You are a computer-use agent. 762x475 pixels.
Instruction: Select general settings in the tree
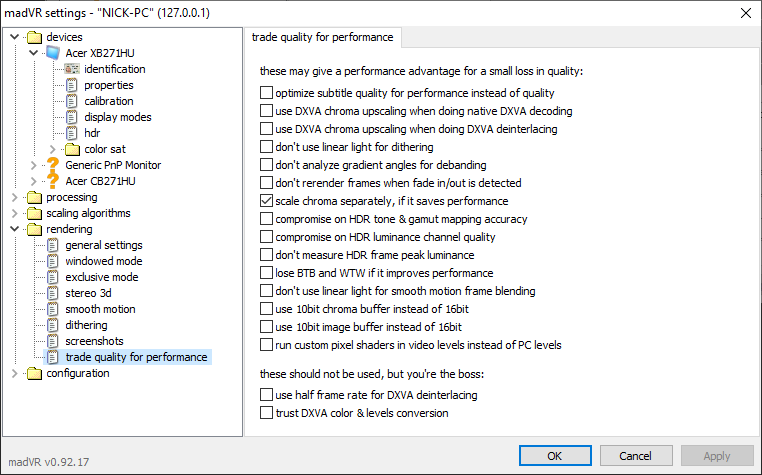coord(104,245)
